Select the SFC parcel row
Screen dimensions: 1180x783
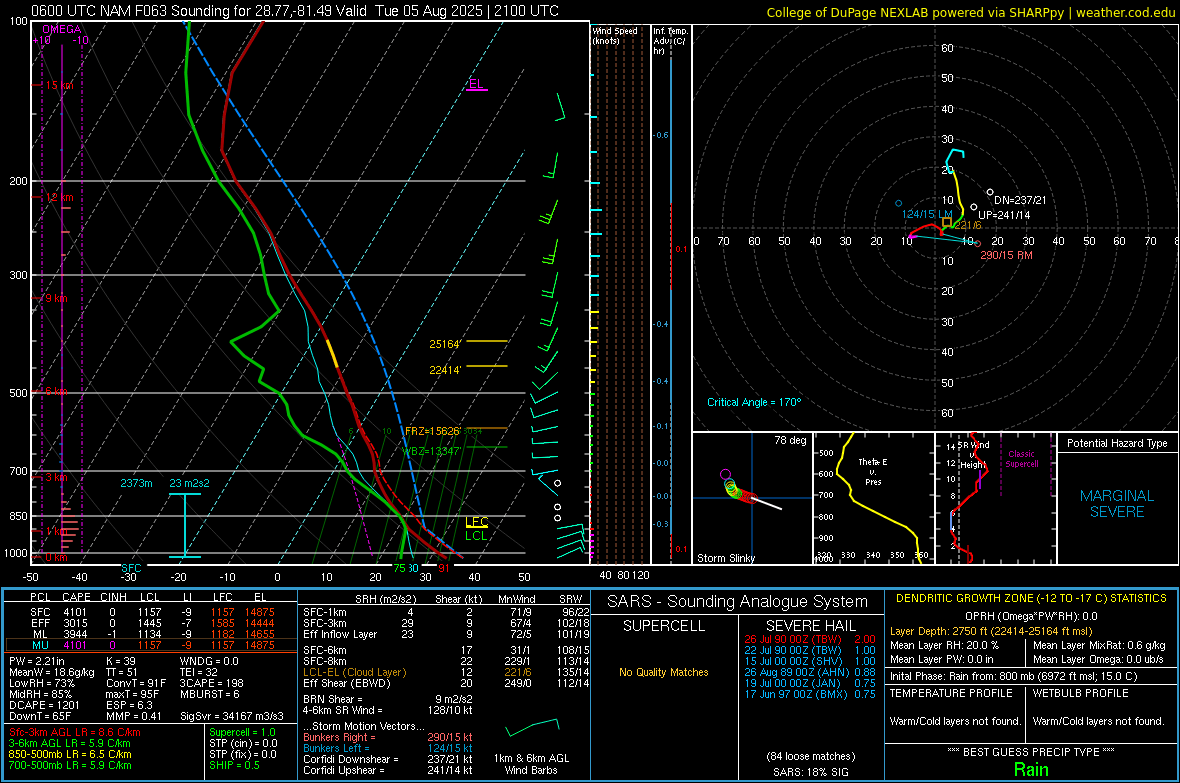[x=151, y=612]
